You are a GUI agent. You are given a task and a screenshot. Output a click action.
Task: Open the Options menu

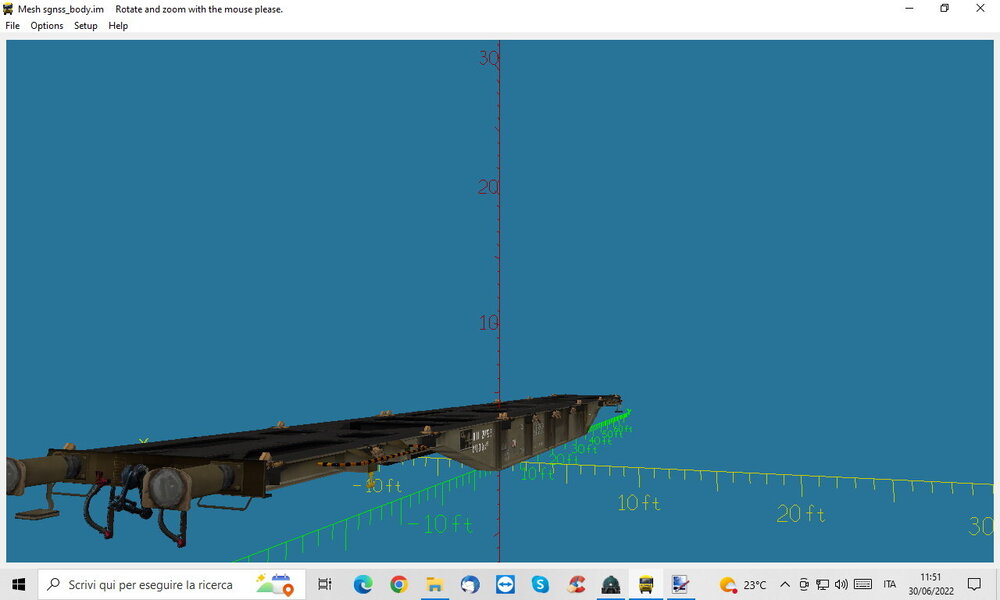(x=47, y=26)
